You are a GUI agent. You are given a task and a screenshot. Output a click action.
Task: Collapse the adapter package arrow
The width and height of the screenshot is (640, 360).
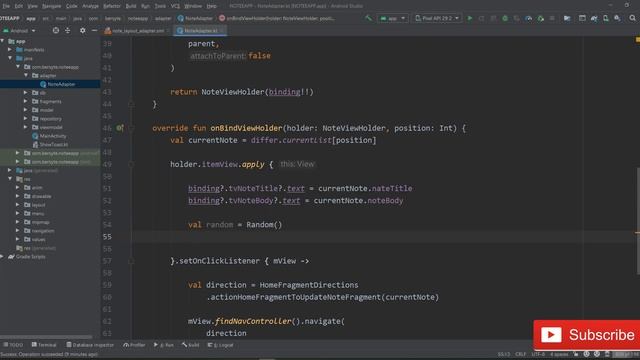coord(26,76)
